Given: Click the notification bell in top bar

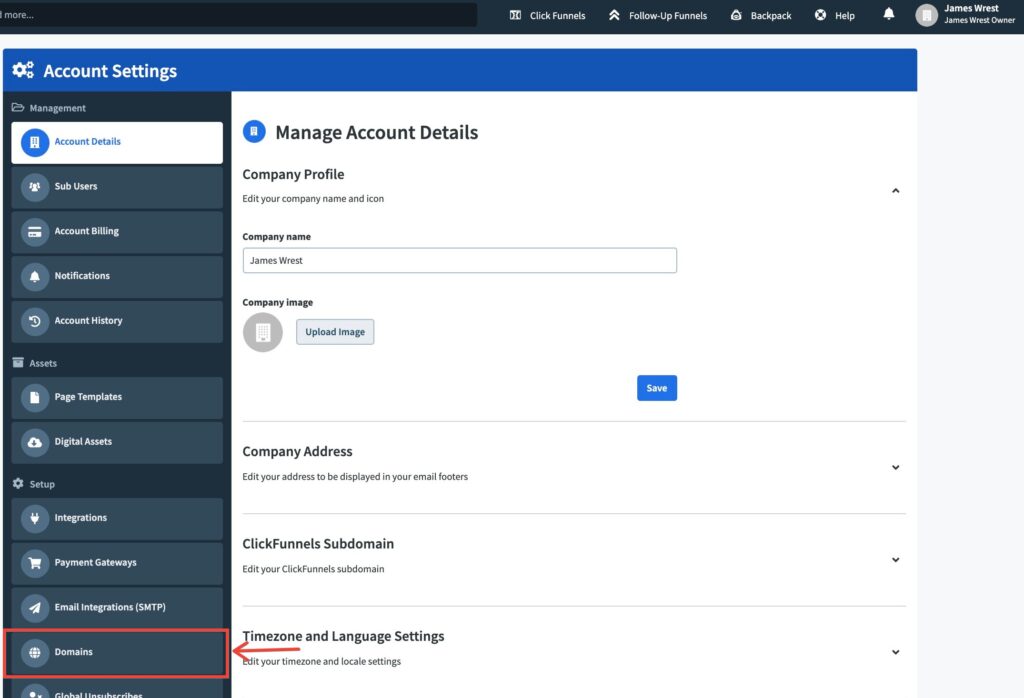Looking at the screenshot, I should coord(888,14).
